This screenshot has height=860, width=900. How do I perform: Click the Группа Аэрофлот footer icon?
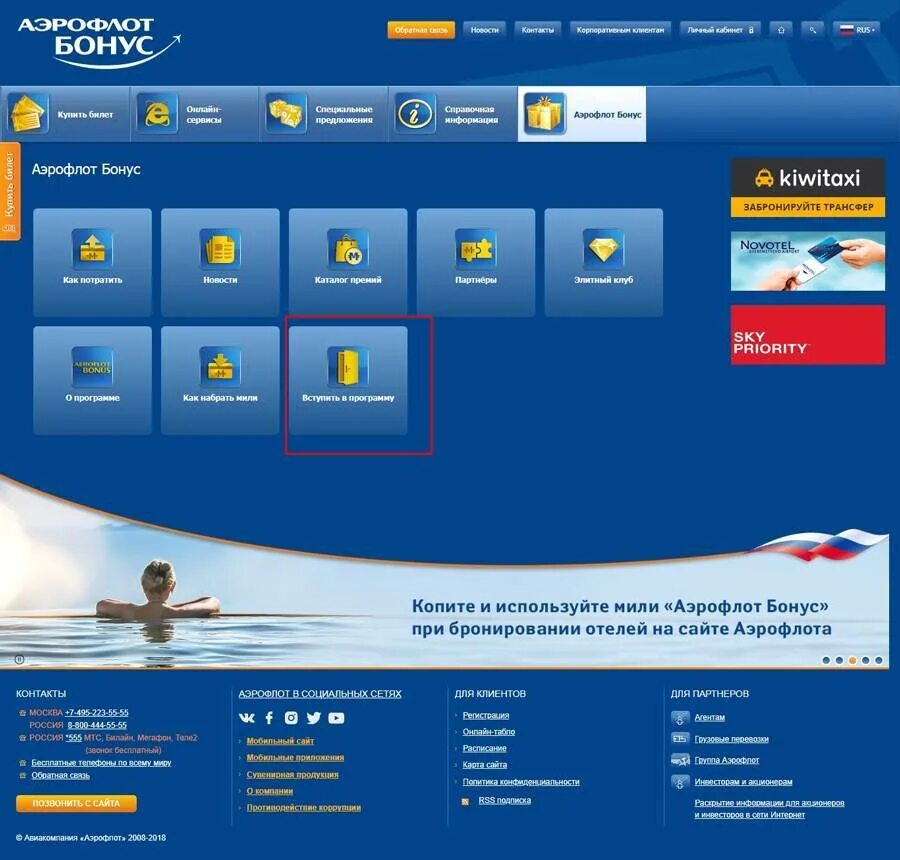pos(680,760)
